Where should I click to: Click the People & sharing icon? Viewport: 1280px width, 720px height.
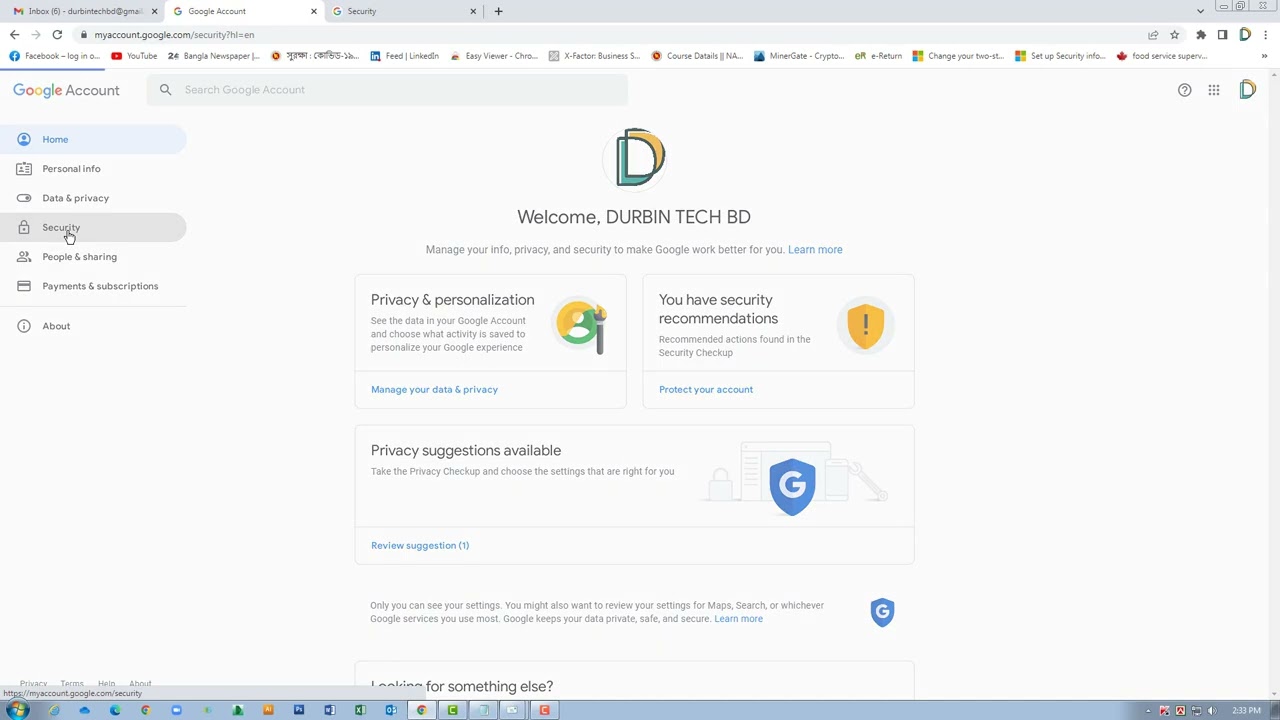pos(24,257)
